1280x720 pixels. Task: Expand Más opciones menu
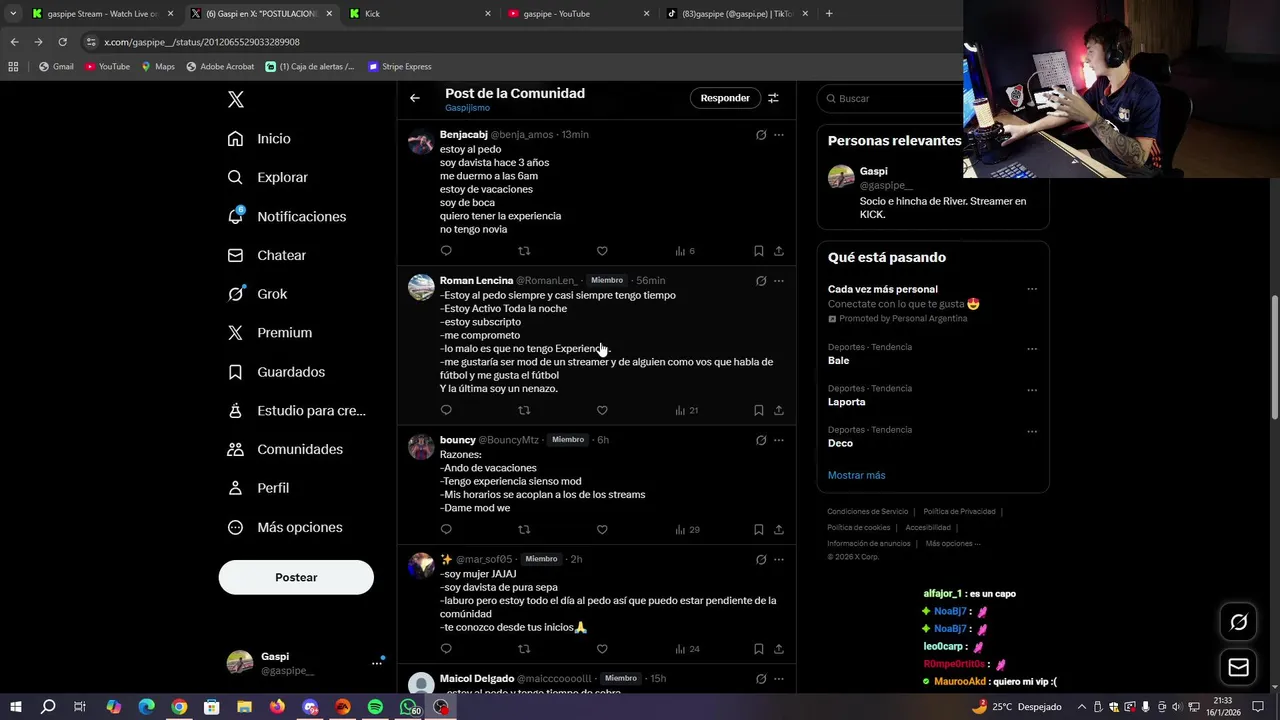pyautogui.click(x=285, y=527)
